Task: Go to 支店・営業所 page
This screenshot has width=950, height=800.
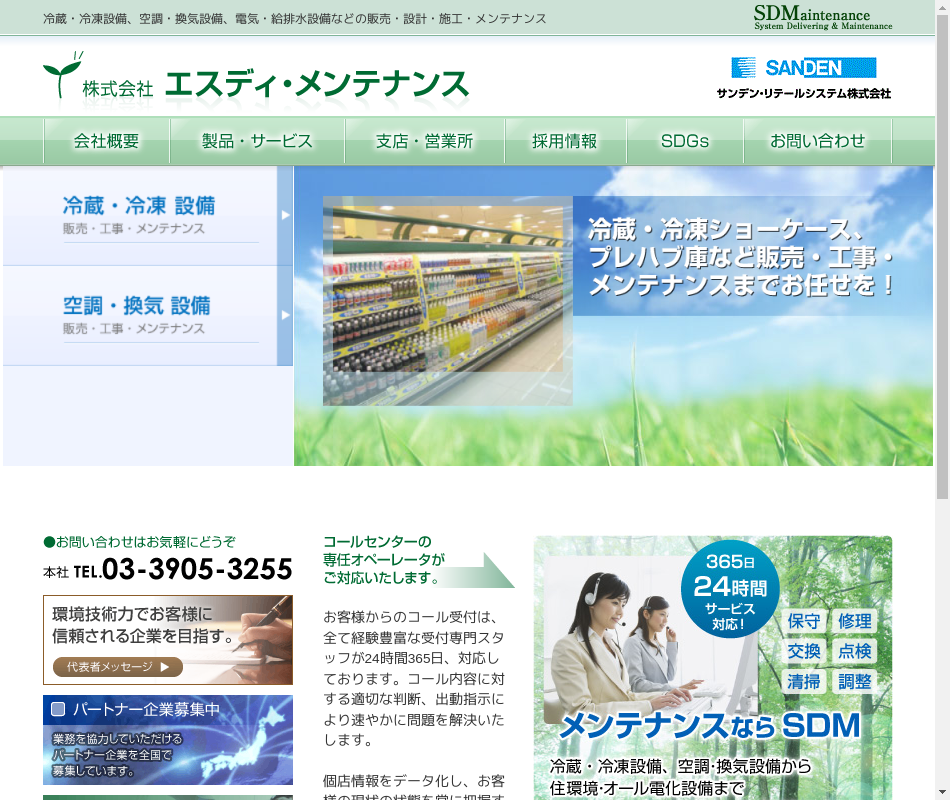Action: pos(424,141)
